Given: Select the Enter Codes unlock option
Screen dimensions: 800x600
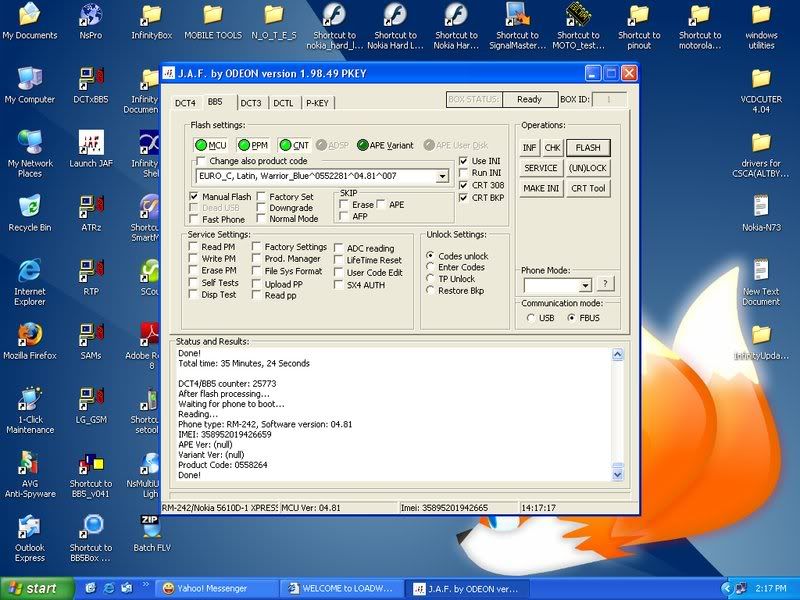Looking at the screenshot, I should click(430, 267).
